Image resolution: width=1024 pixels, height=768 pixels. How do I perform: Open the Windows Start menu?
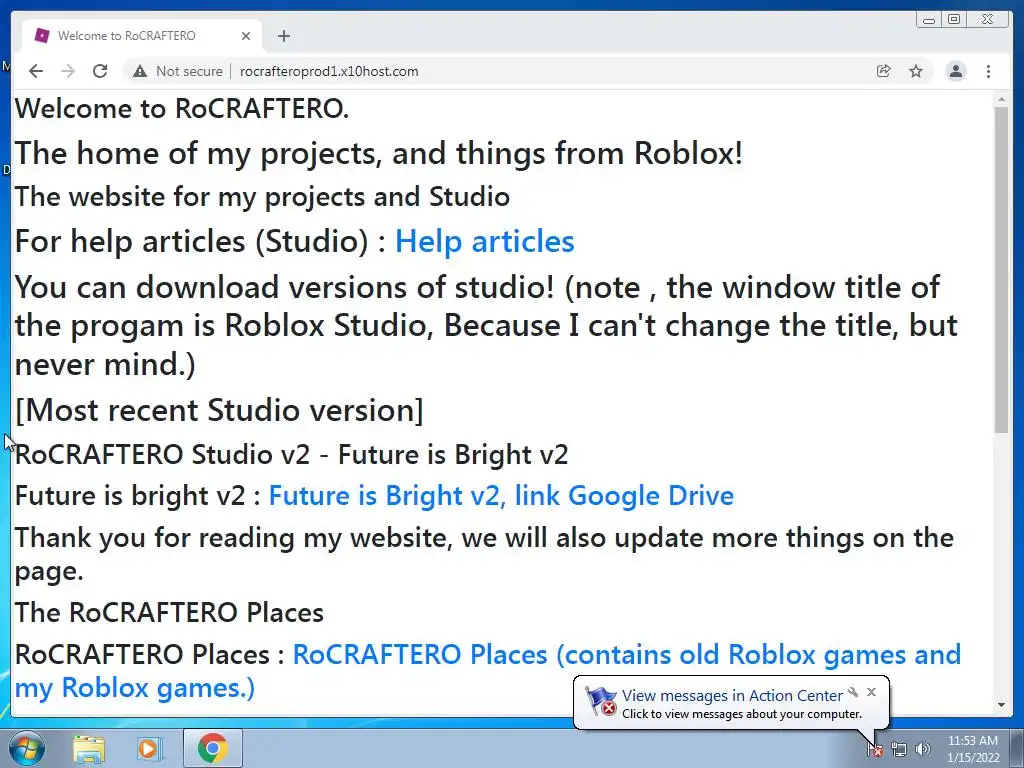coord(27,748)
